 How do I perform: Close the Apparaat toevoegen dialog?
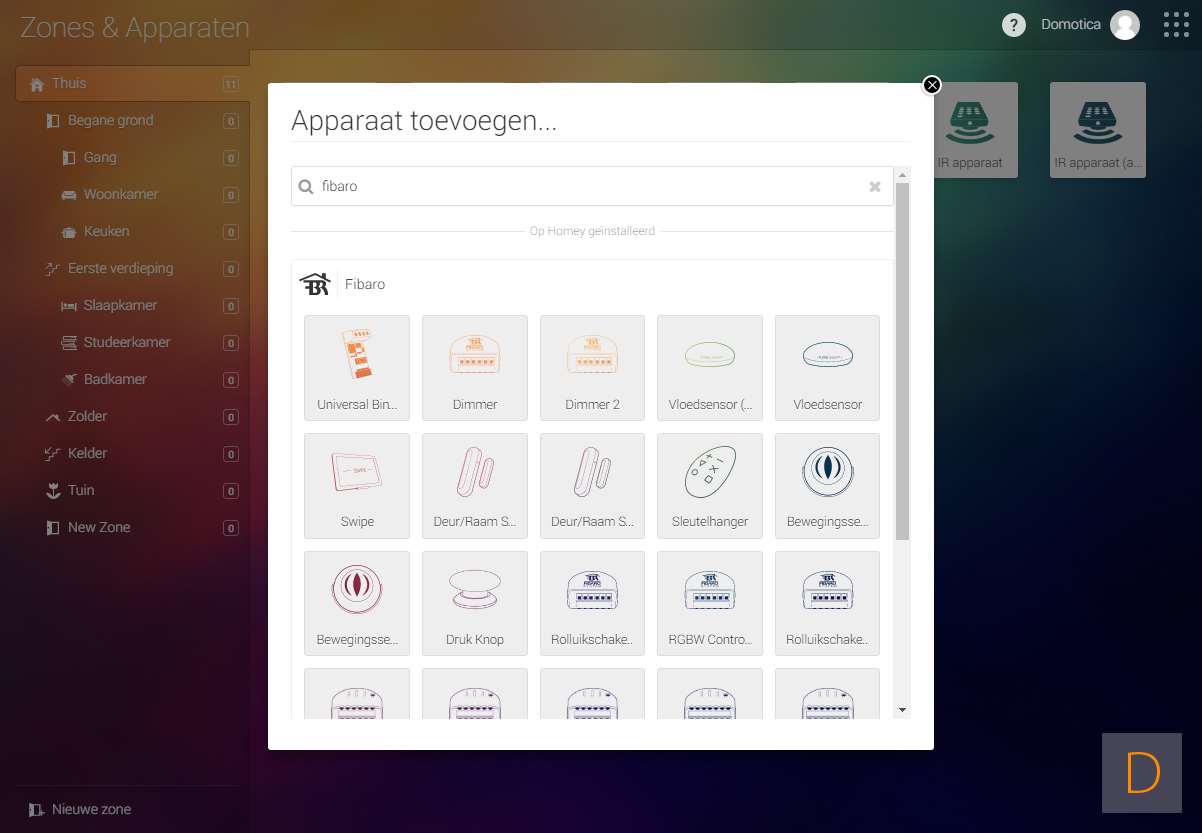[x=932, y=85]
